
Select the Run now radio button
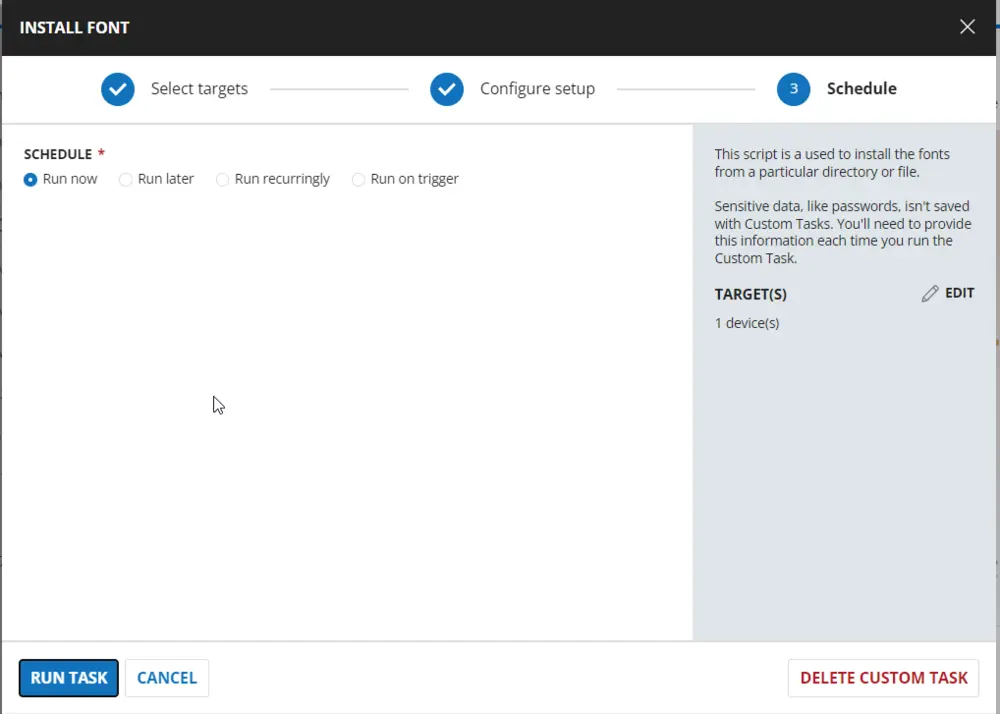coord(30,180)
